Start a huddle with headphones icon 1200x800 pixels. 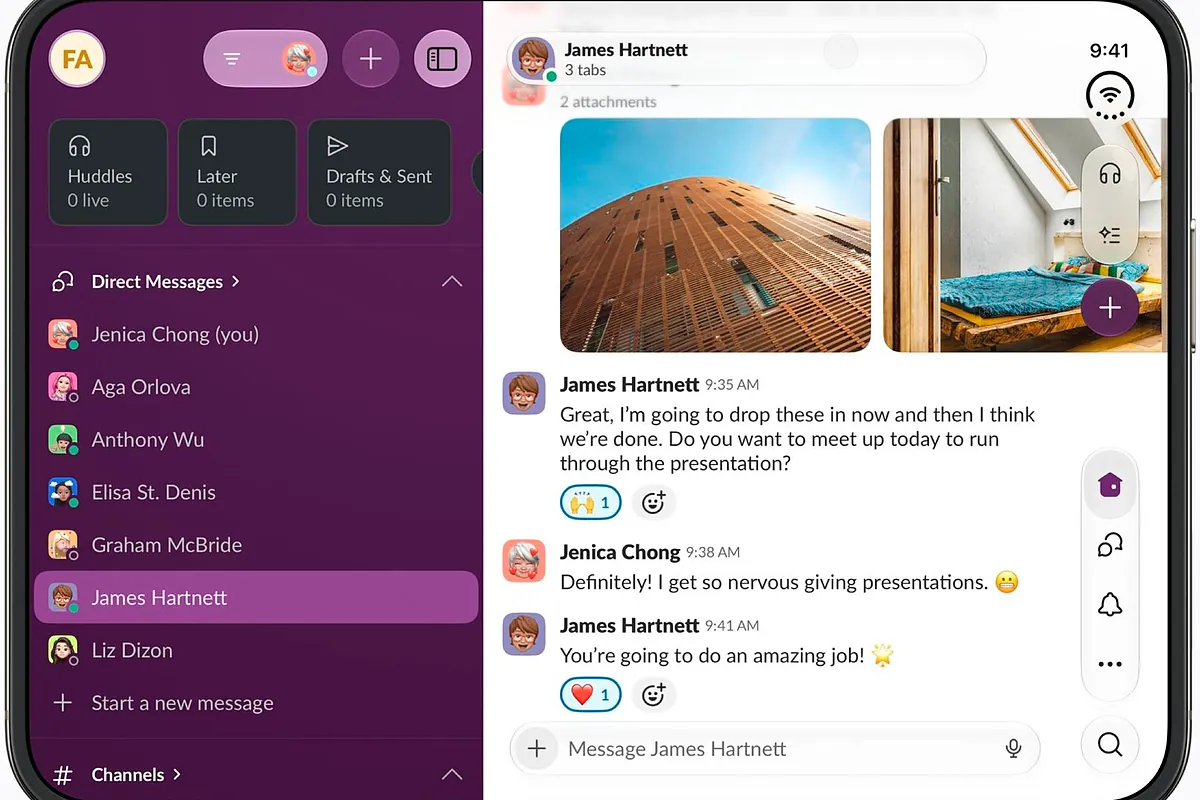point(1110,175)
